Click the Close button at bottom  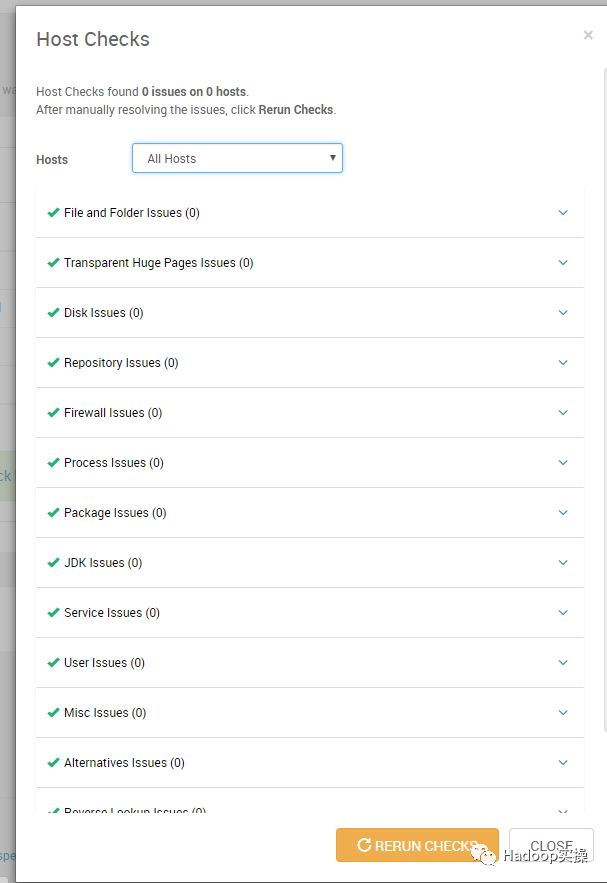tap(551, 846)
